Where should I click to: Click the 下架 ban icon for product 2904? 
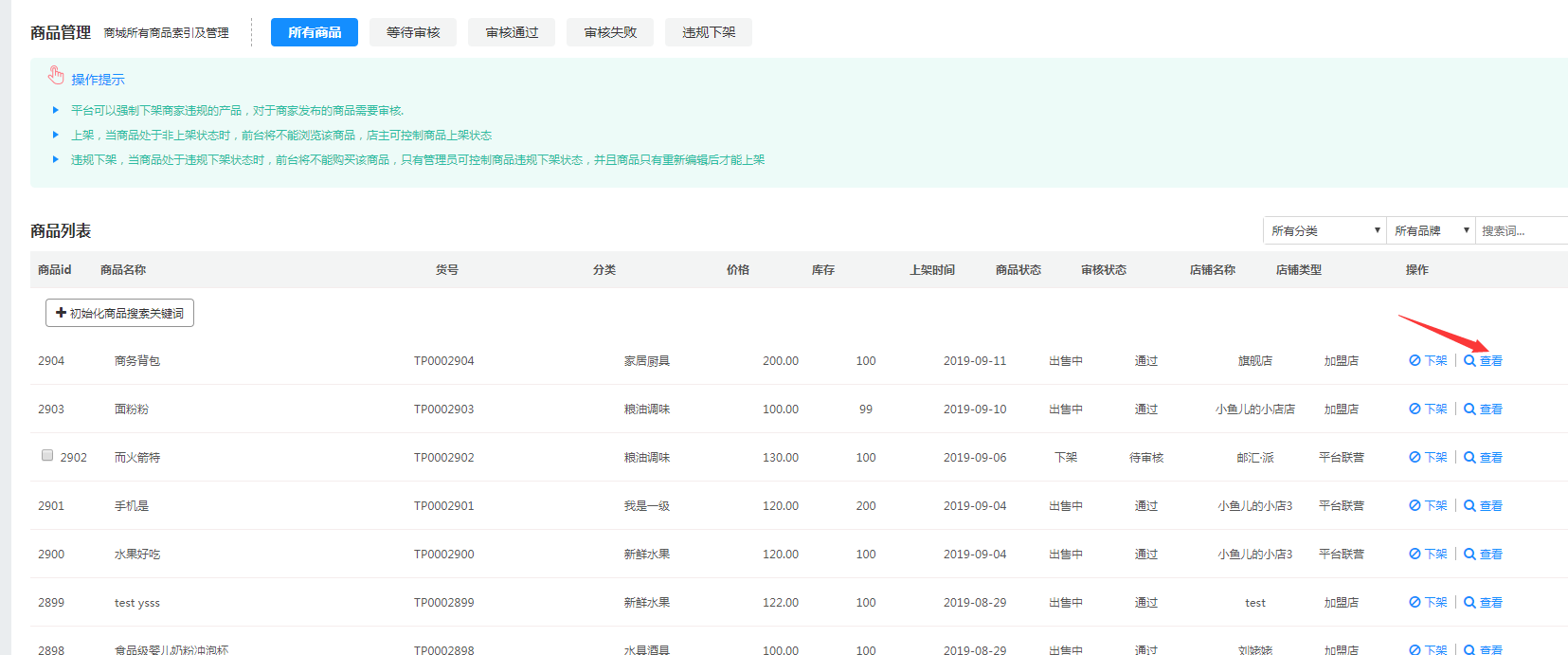pos(1414,361)
